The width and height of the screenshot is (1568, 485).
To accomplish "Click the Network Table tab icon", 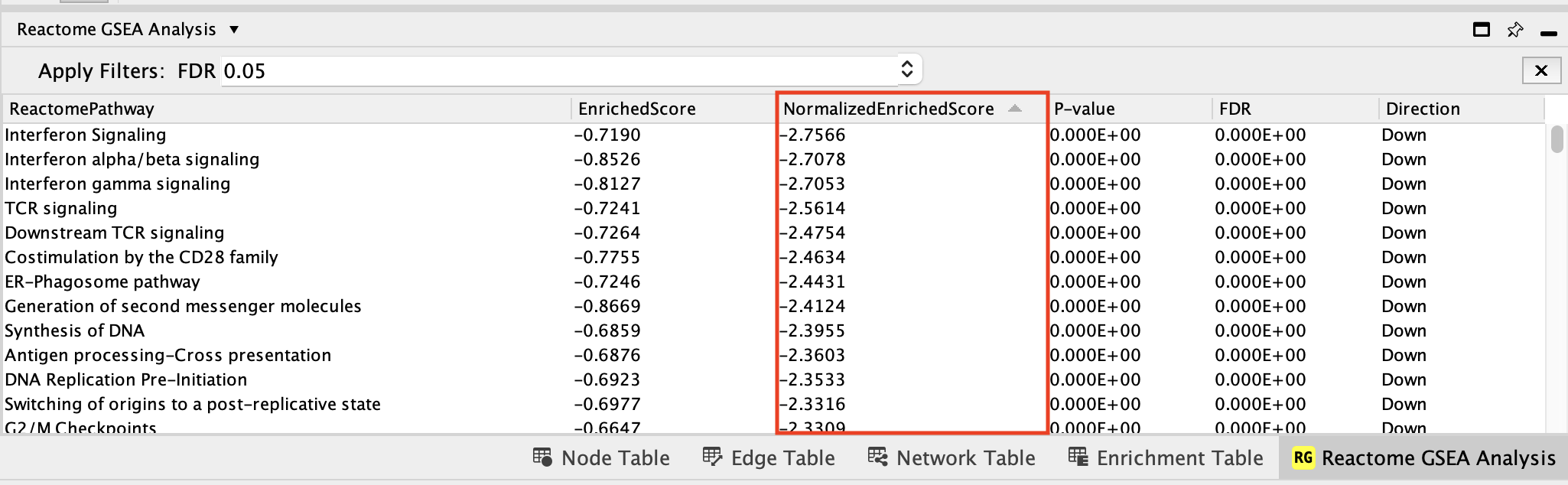I will click(x=877, y=457).
